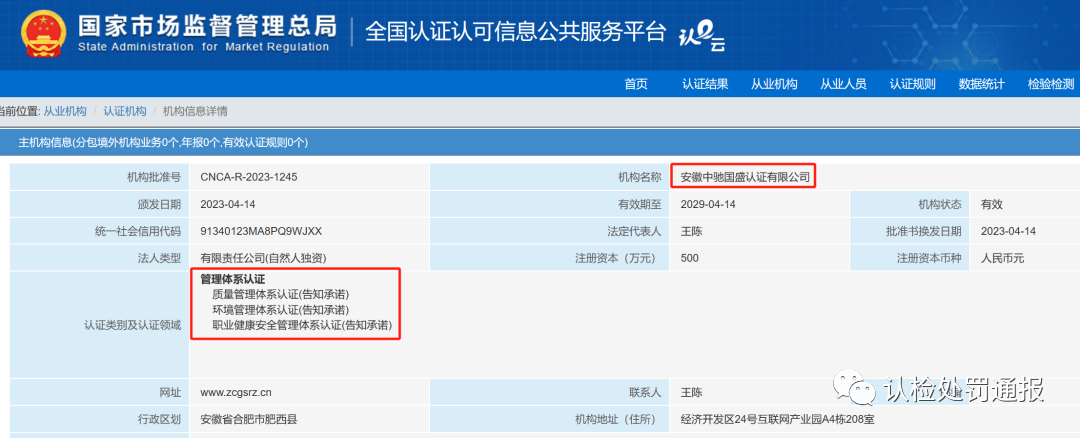Open the 数据统计 menu
1080x438 pixels.
tap(982, 84)
